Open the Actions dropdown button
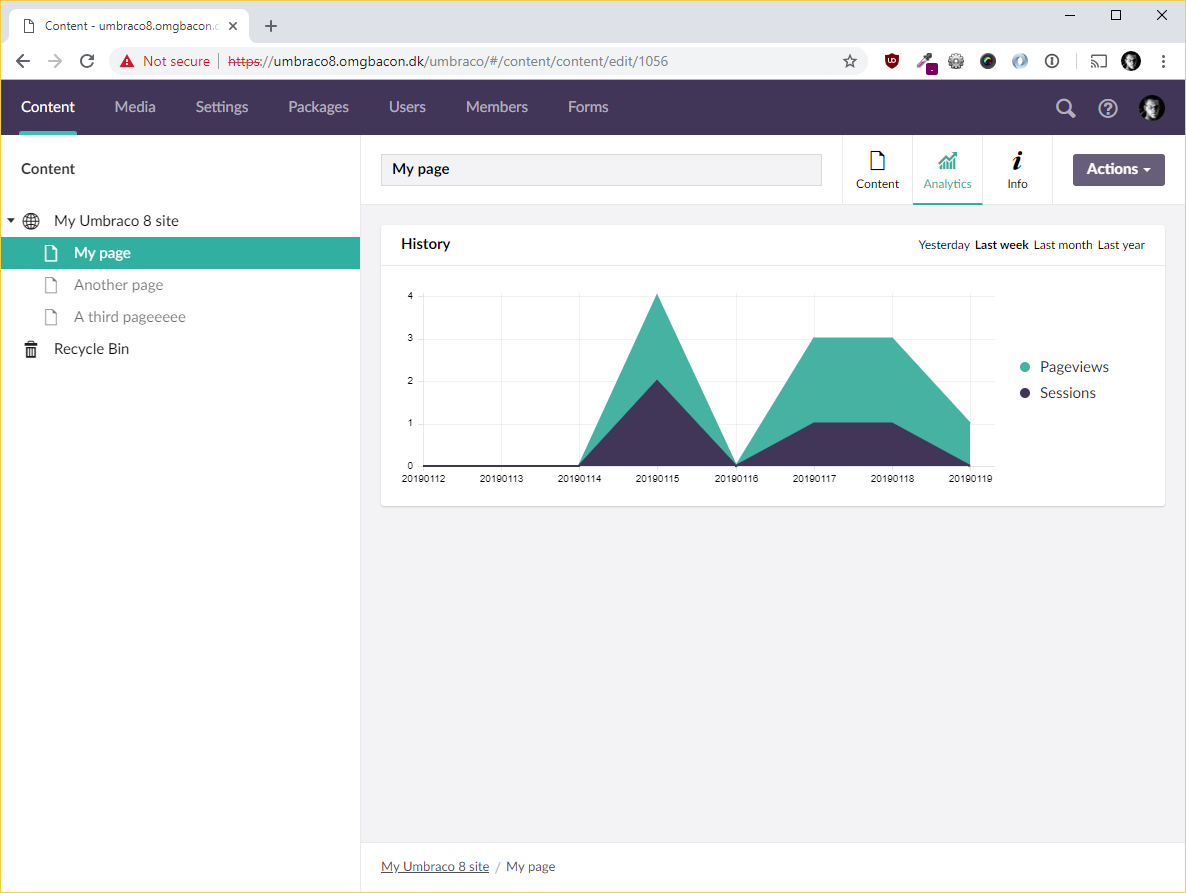 coord(1118,169)
